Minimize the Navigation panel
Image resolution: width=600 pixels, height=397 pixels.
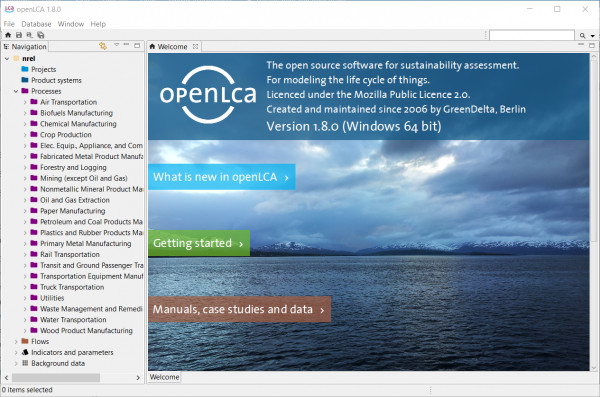[126, 45]
